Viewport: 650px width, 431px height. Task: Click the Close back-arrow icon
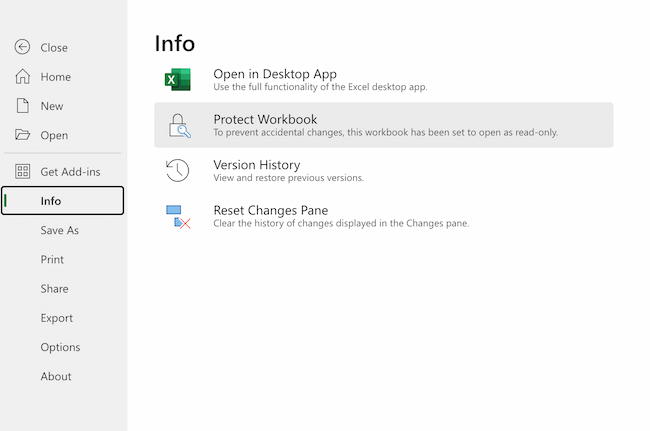23,47
